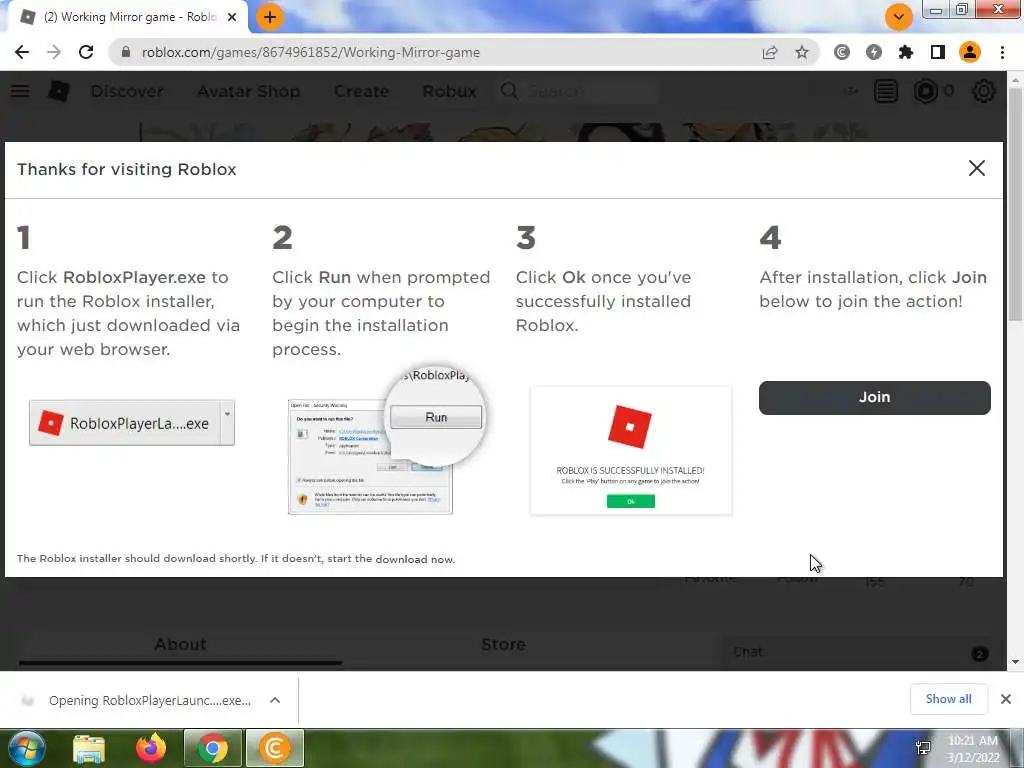Open the Chrome profile avatar

[970, 52]
